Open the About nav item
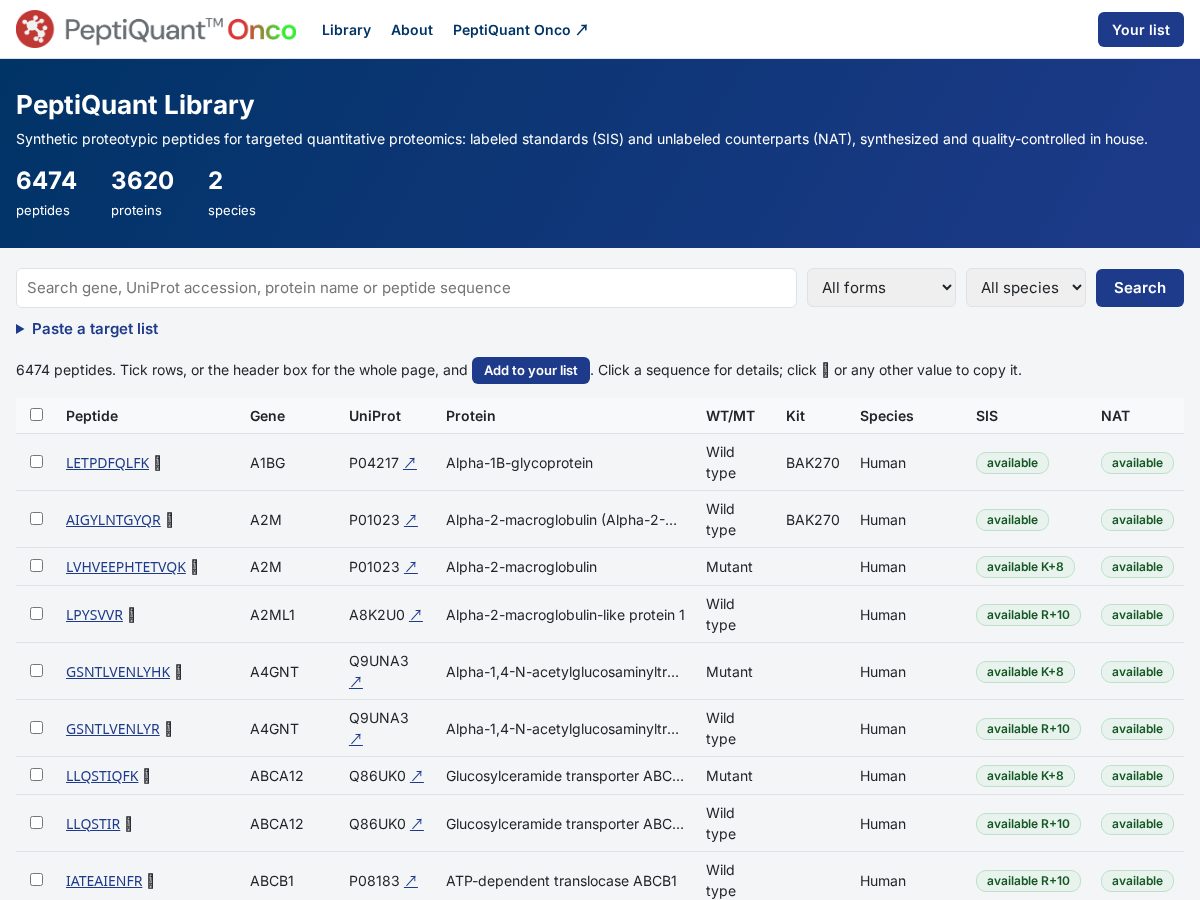 click(x=412, y=30)
